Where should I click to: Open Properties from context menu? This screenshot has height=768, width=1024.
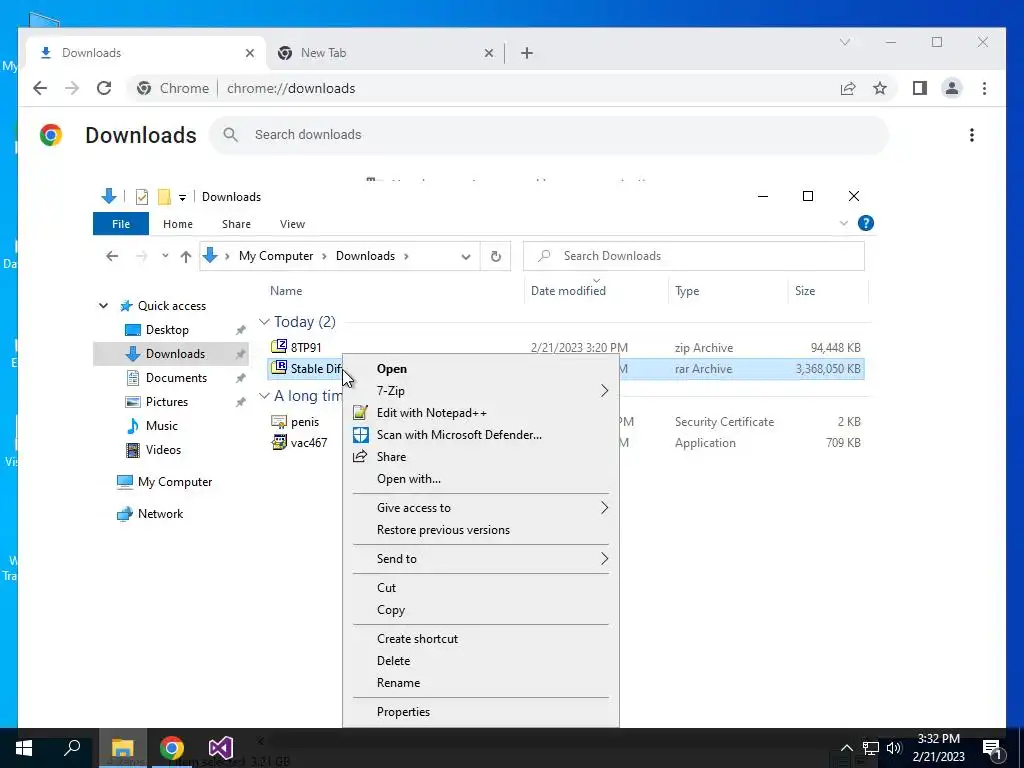click(481, 712)
